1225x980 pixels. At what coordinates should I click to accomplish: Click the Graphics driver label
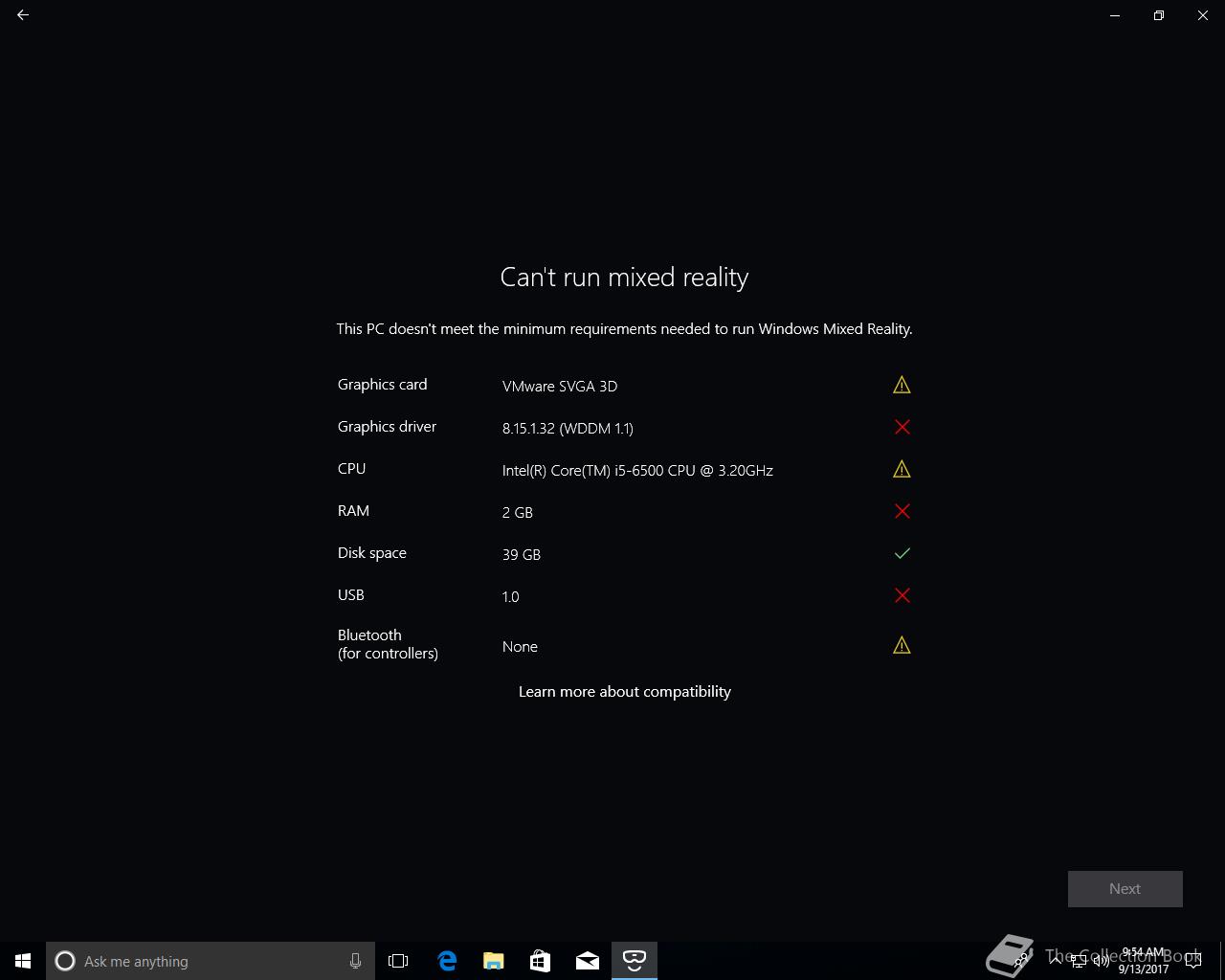click(x=387, y=427)
